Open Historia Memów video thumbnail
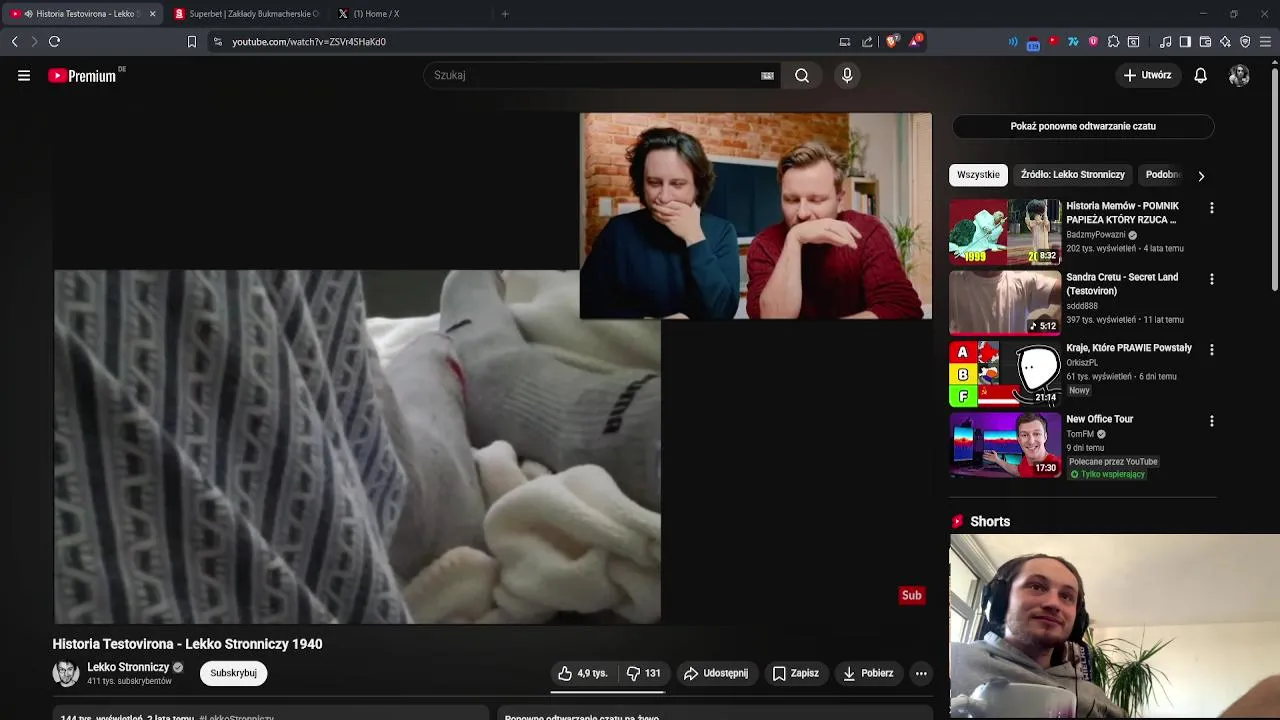 coord(1005,232)
